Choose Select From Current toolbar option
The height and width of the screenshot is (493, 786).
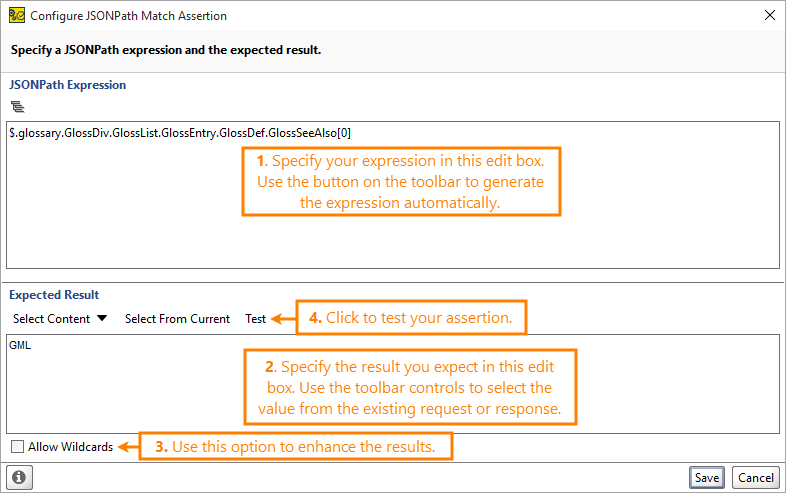click(177, 319)
